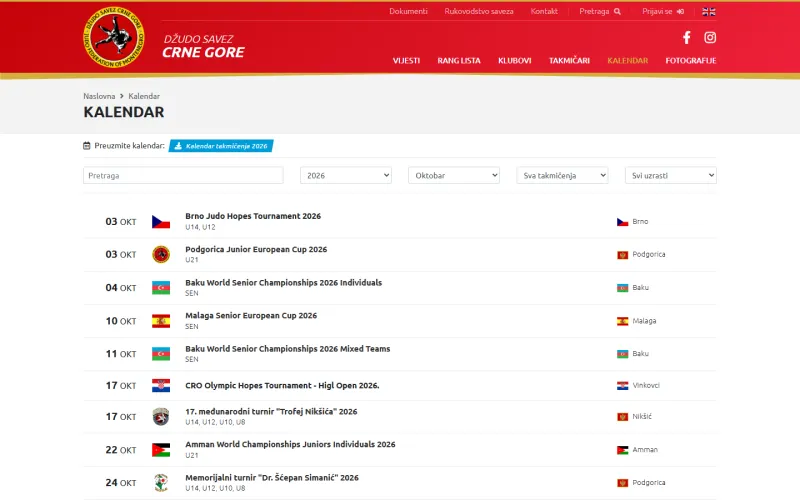Select the KALENDAR menu item
This screenshot has height=500, width=800.
coord(628,61)
